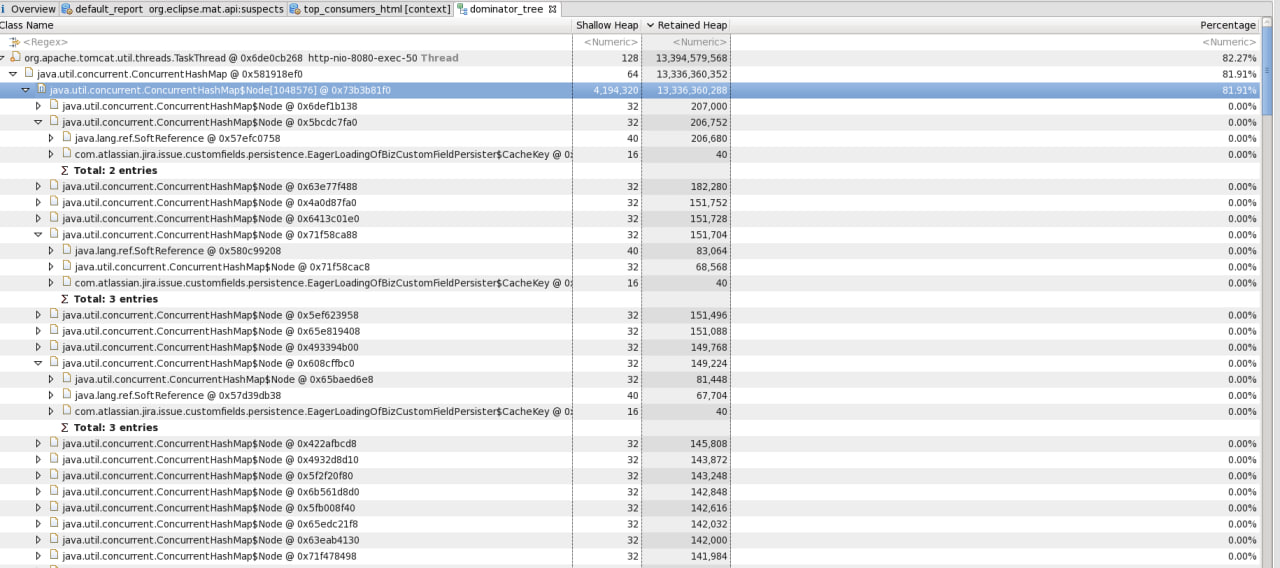Click the icon of Node 0x5bcdc7fa0

point(54,122)
